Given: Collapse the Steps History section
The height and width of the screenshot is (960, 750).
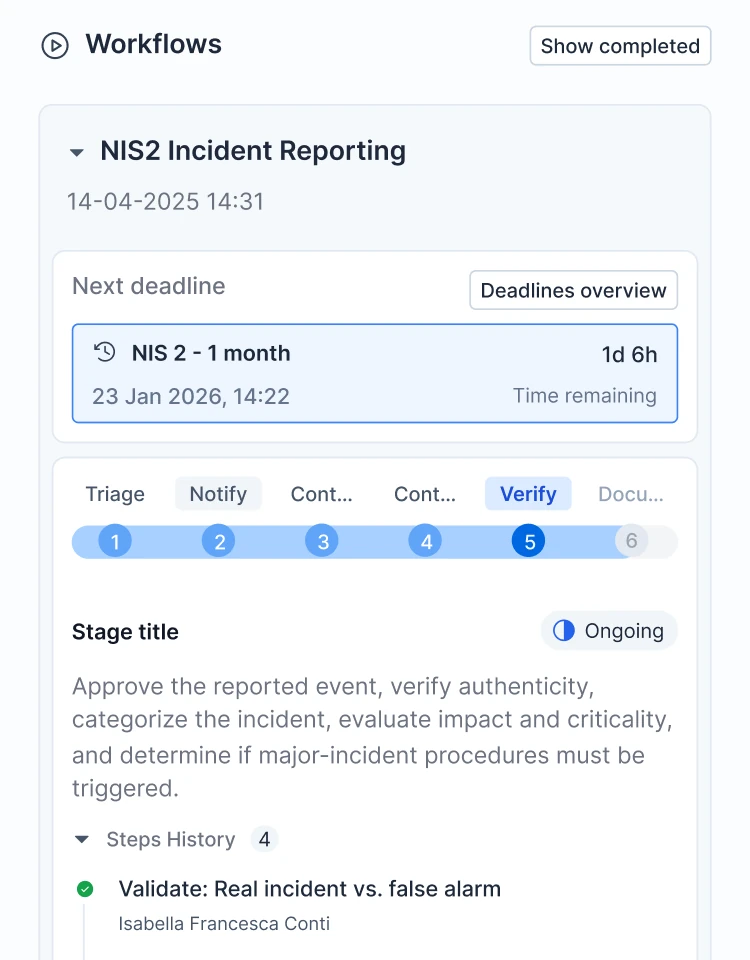Looking at the screenshot, I should pyautogui.click(x=81, y=839).
